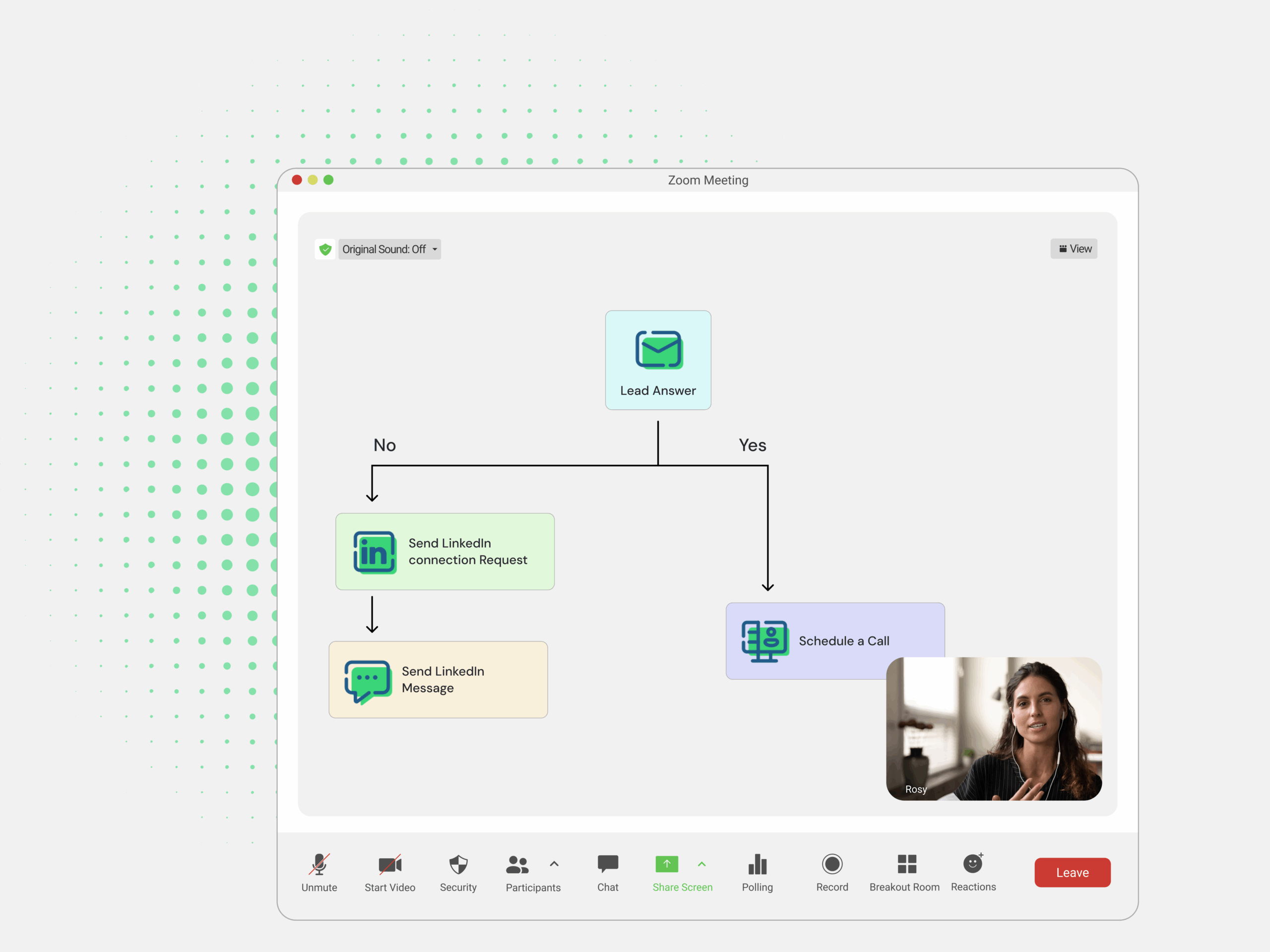Click the LinkedIn logo icon
Image resolution: width=1270 pixels, height=952 pixels.
[375, 552]
